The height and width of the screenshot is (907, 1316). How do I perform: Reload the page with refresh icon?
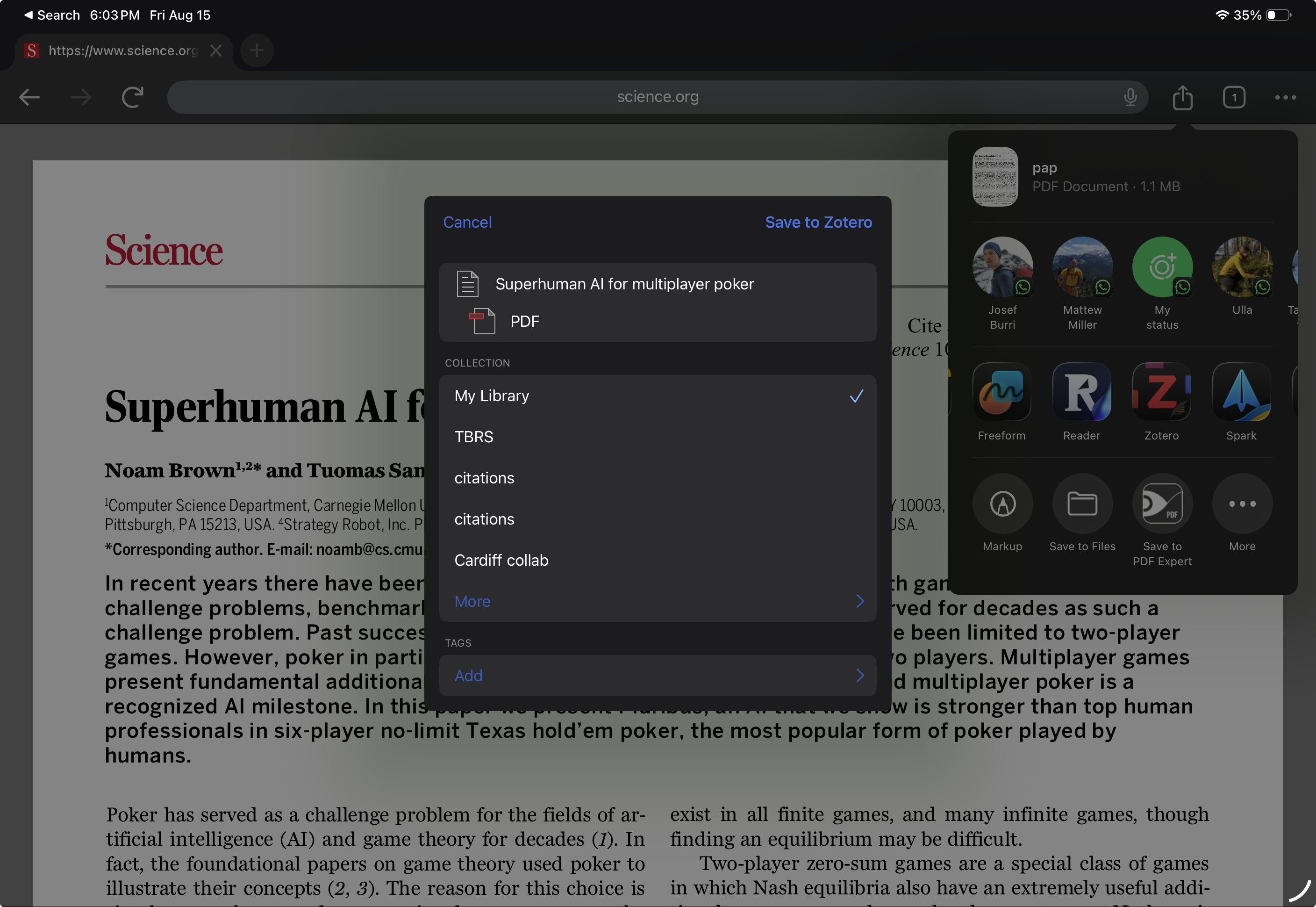pos(132,97)
